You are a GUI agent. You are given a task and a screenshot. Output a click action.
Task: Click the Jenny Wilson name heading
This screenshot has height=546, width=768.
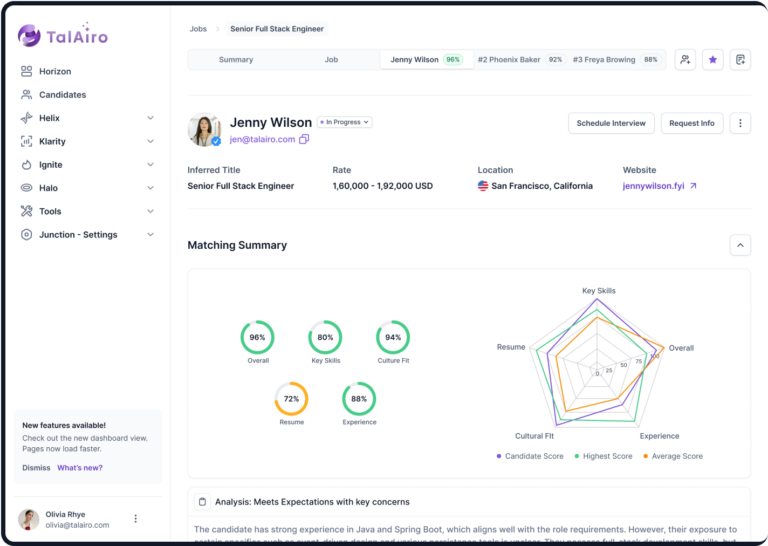tap(271, 122)
